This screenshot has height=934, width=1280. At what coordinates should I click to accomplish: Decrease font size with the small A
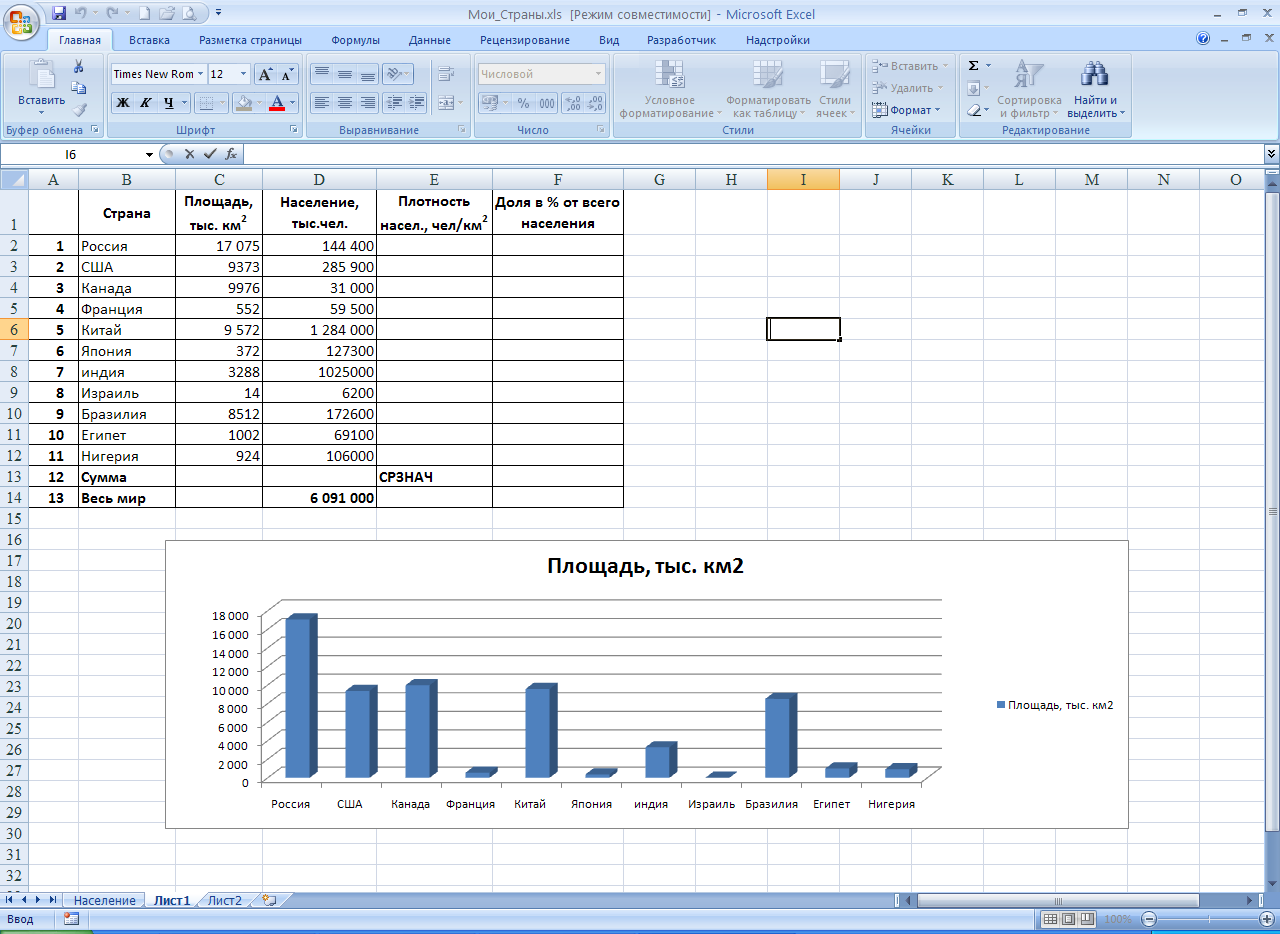point(288,74)
